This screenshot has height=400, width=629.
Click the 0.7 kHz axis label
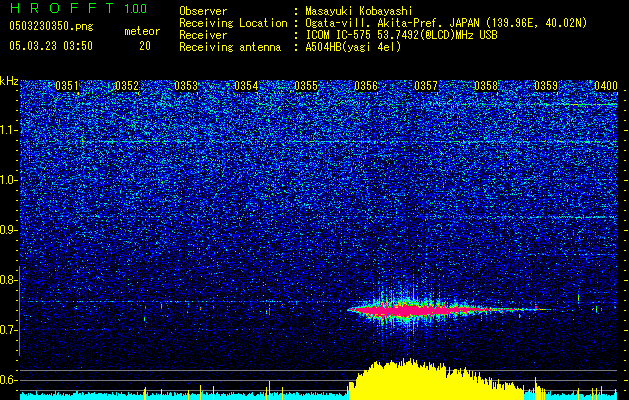tap(9, 330)
